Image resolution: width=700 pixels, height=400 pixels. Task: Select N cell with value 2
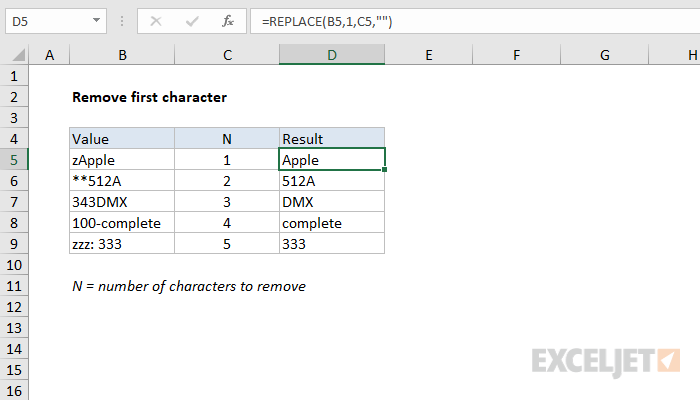[x=227, y=181]
